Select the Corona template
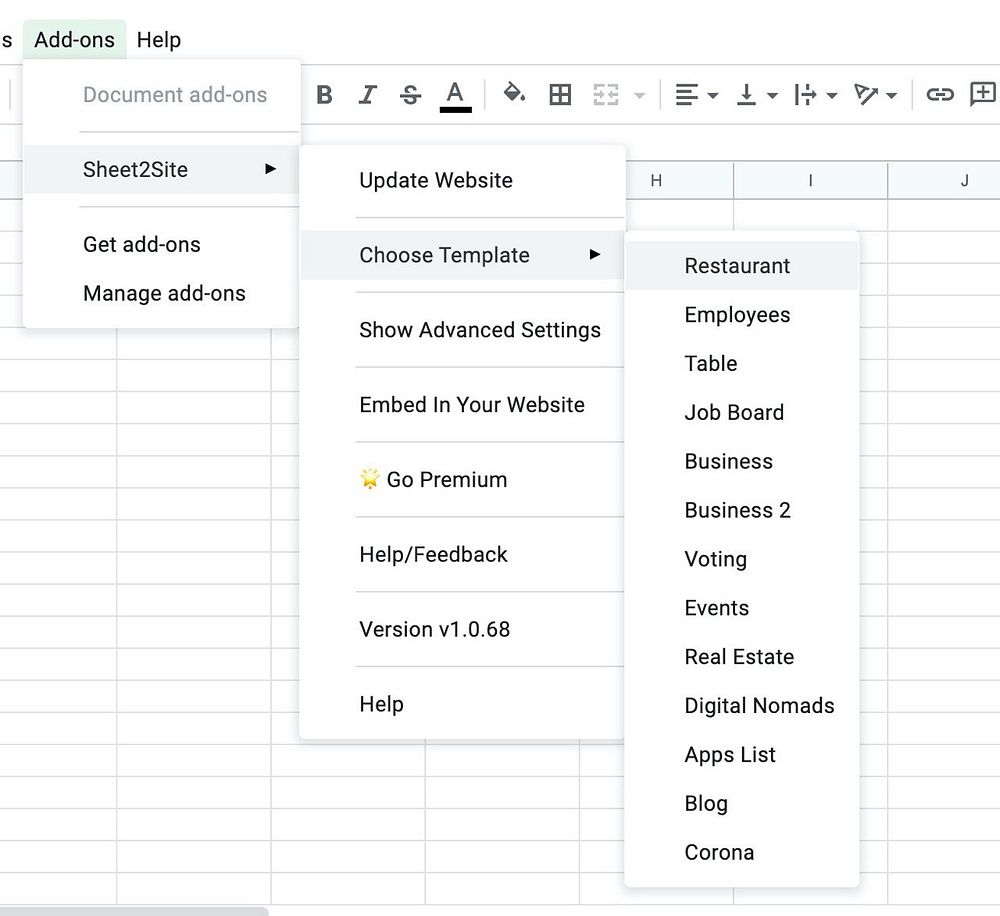The image size is (1000, 916). [x=742, y=852]
